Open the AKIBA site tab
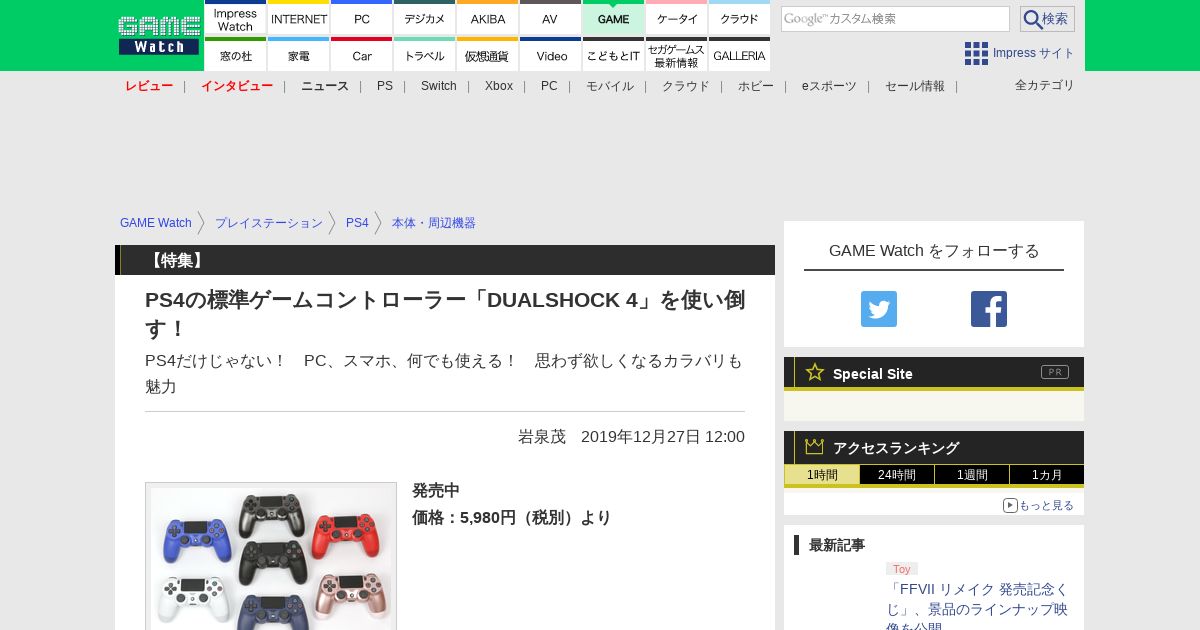 (x=488, y=18)
